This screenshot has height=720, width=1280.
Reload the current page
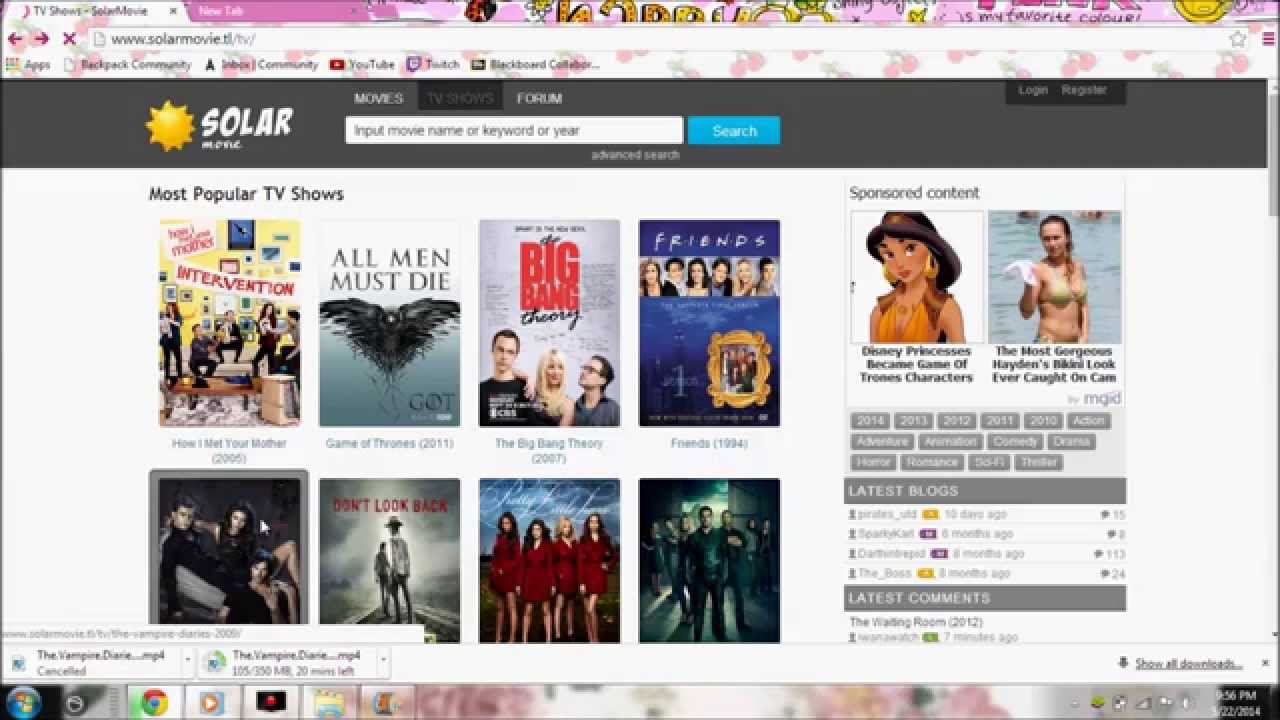68,38
